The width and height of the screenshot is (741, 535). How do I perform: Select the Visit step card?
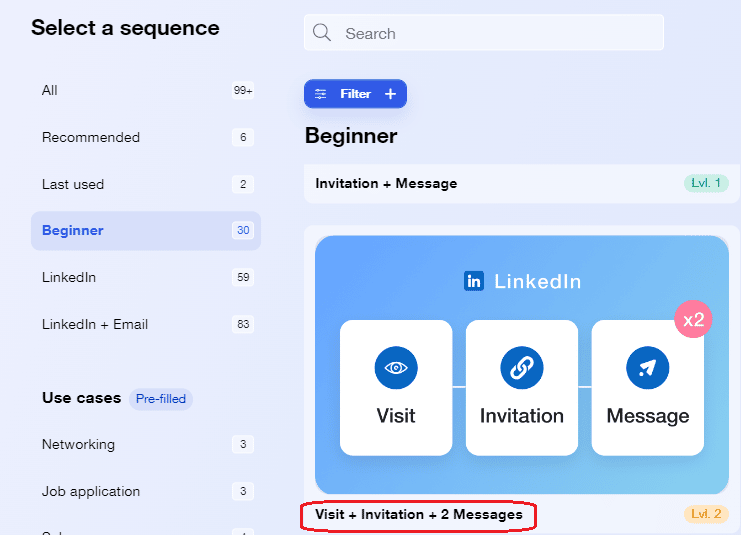click(x=396, y=388)
